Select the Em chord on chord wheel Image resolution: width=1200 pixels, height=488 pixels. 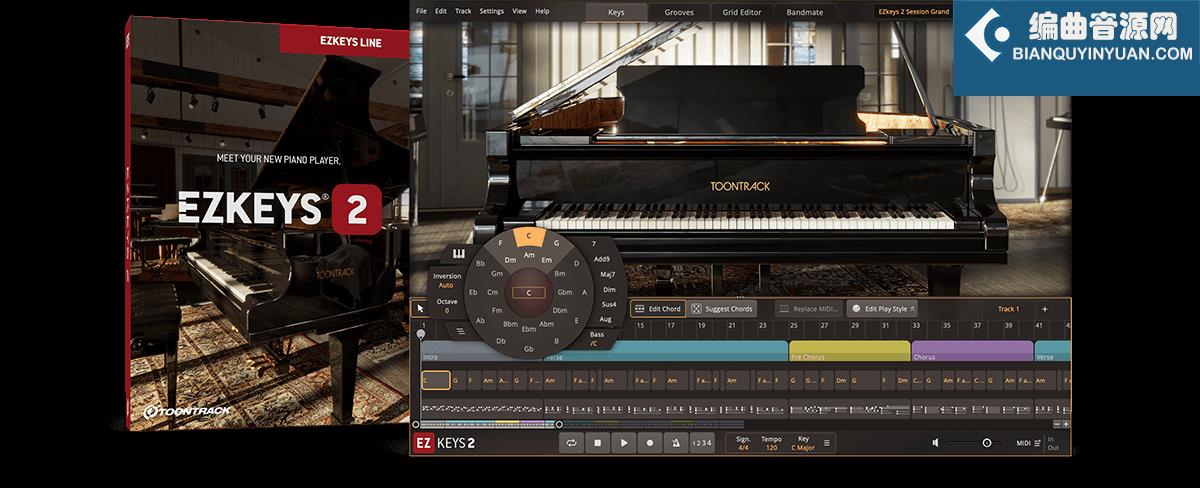(x=547, y=260)
